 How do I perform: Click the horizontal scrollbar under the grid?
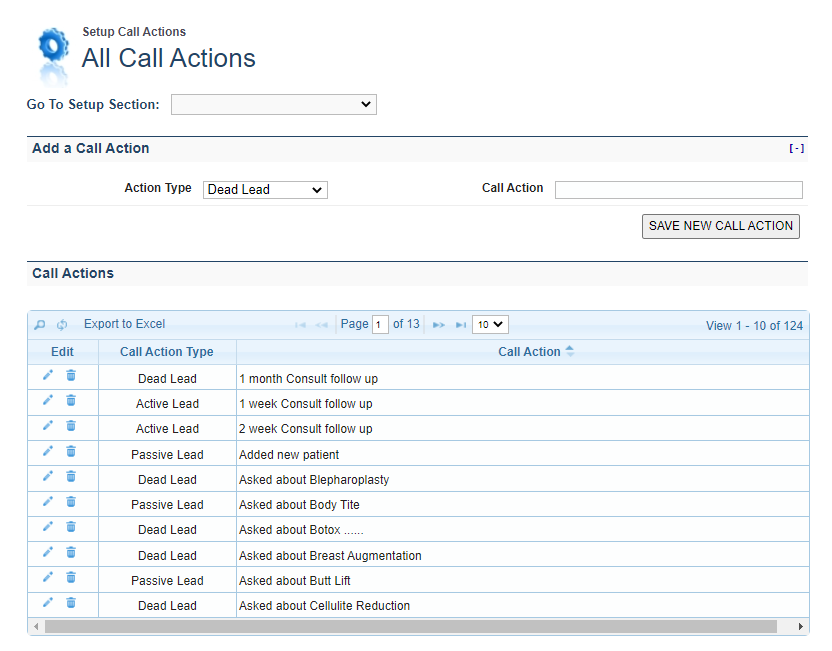[410, 626]
